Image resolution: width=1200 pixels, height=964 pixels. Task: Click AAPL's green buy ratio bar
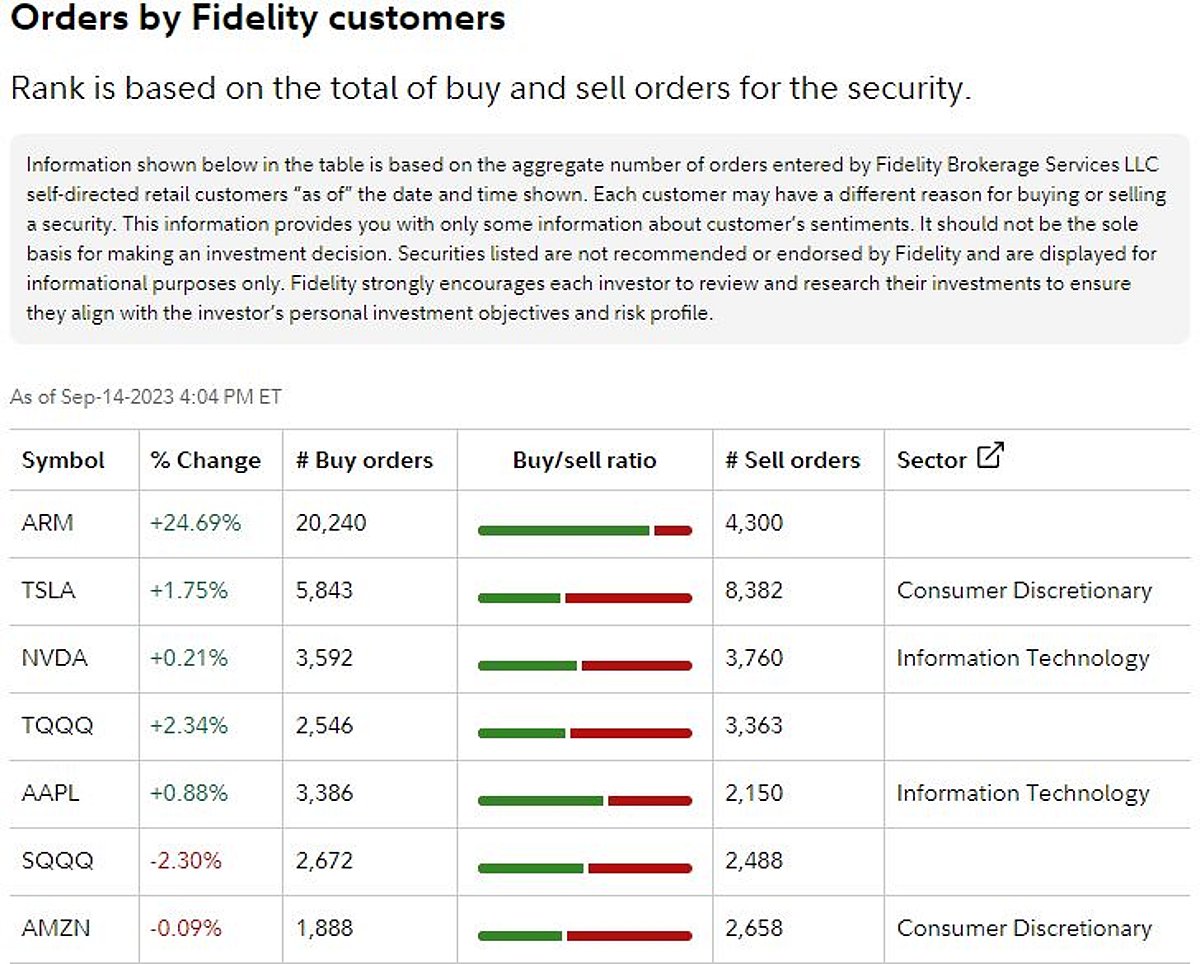(x=541, y=800)
